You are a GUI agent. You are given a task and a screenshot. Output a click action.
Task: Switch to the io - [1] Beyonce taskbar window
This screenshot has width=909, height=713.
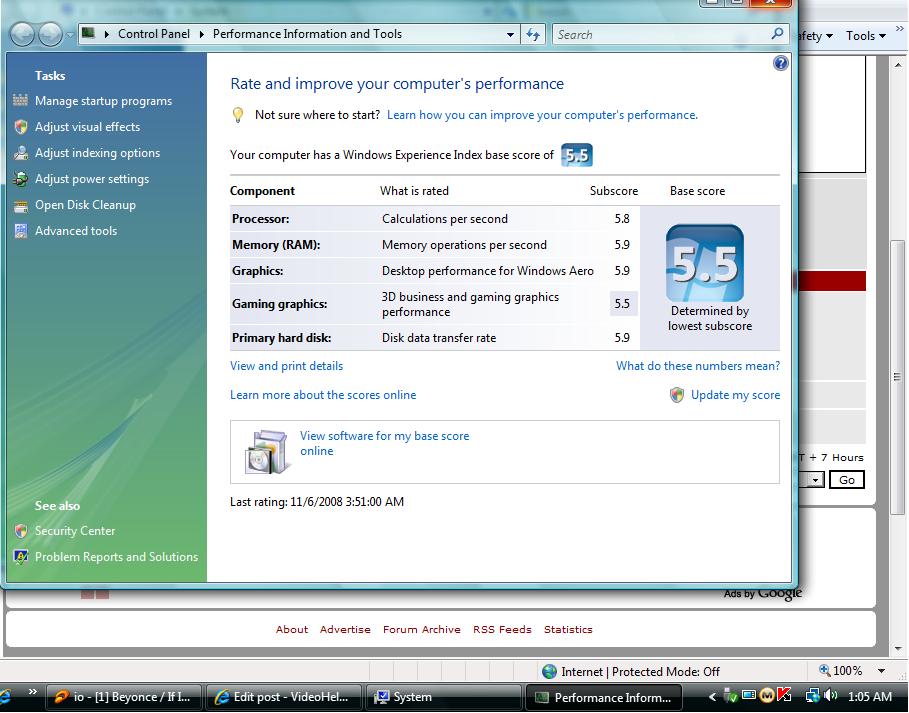[124, 697]
